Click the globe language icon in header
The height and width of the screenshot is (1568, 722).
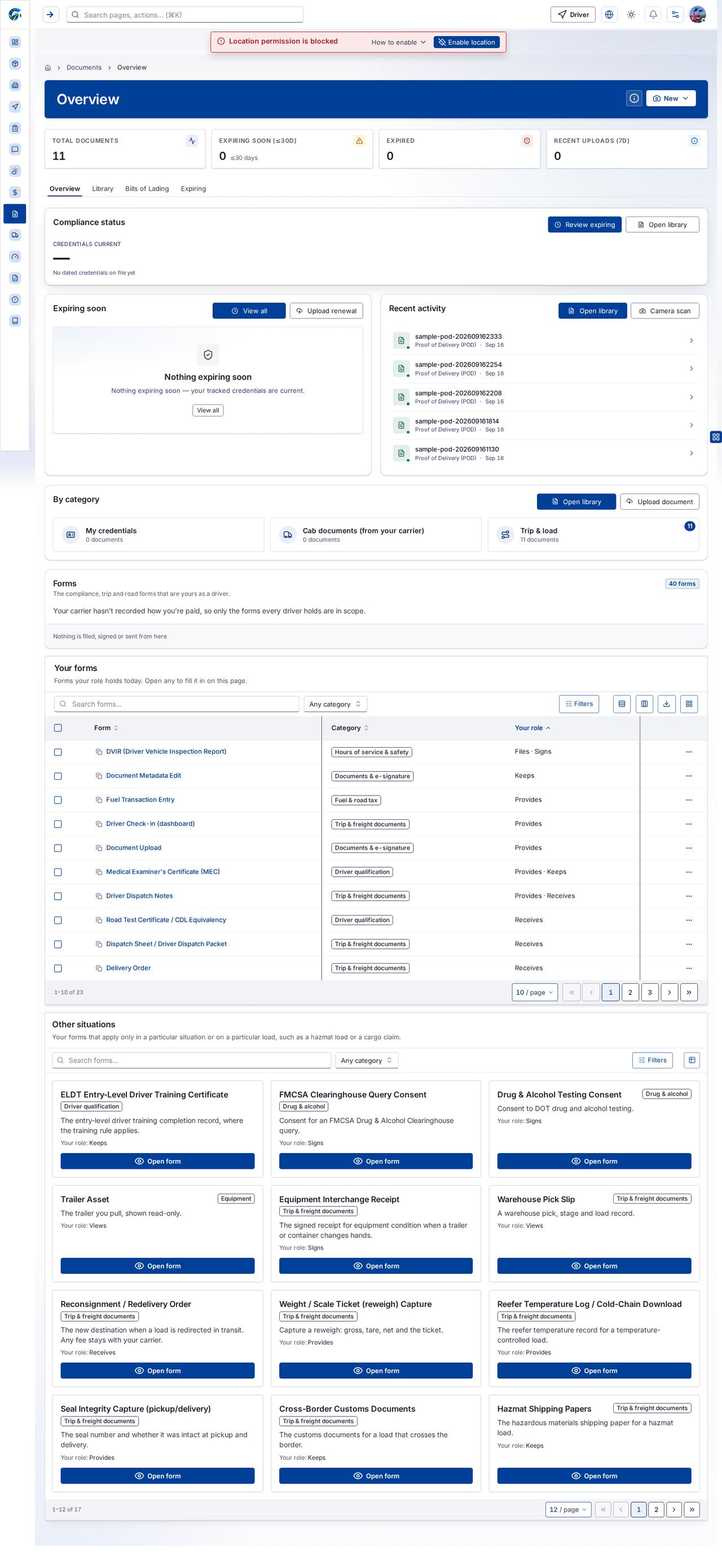pyautogui.click(x=609, y=15)
